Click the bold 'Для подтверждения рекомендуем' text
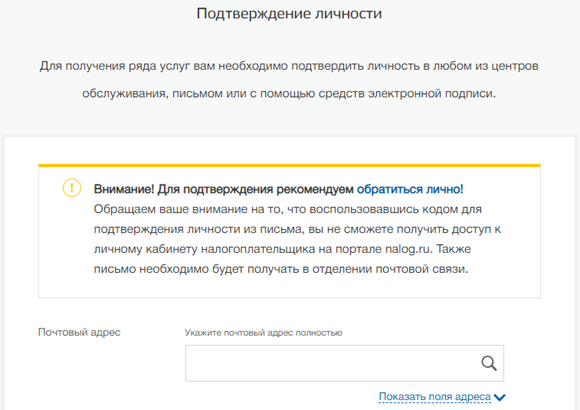Viewport: 580px width, 410px height. click(256, 189)
